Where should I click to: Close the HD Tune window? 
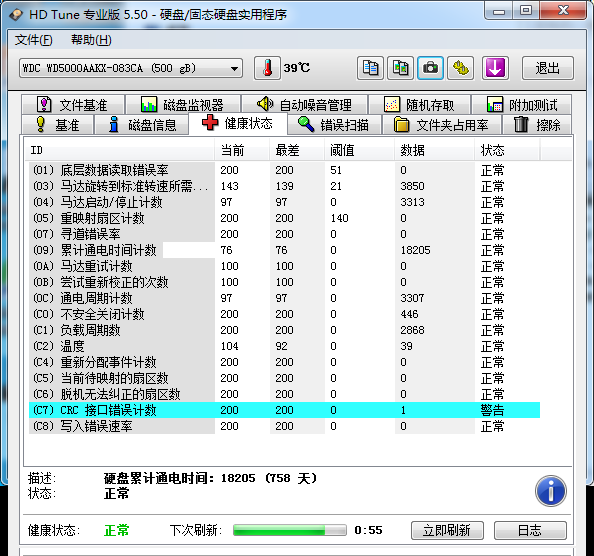click(x=563, y=10)
